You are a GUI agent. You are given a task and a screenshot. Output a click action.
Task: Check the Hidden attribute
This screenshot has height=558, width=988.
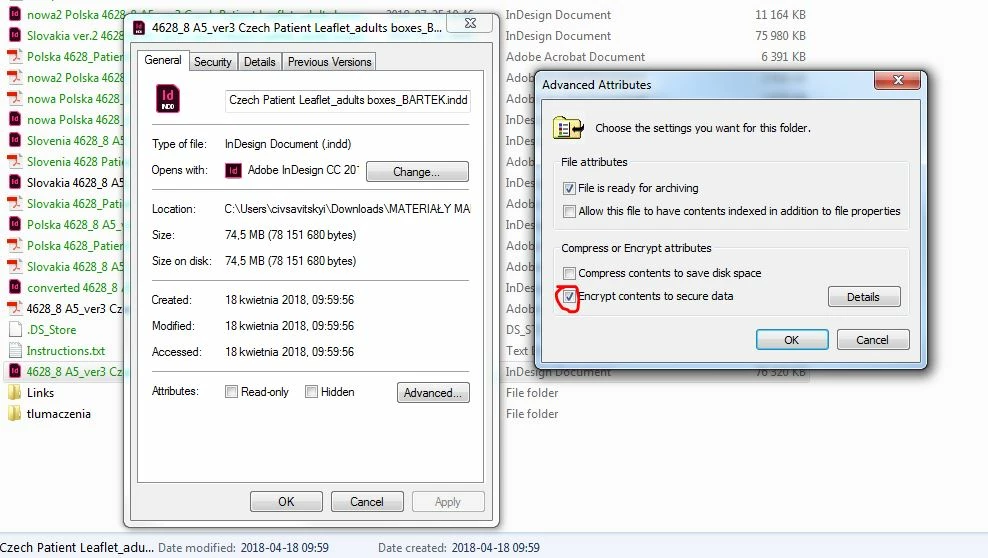pyautogui.click(x=311, y=392)
